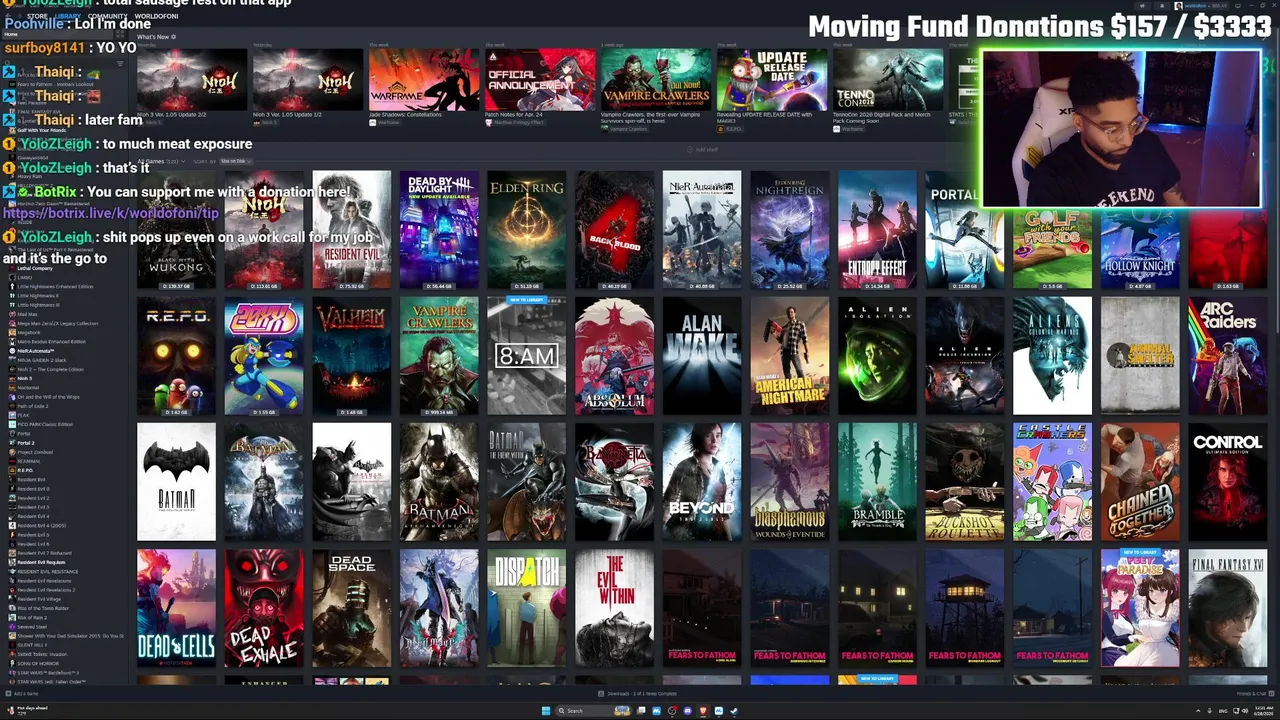Click the microphone icon in system tray
1280x720 pixels.
pos(1209,711)
